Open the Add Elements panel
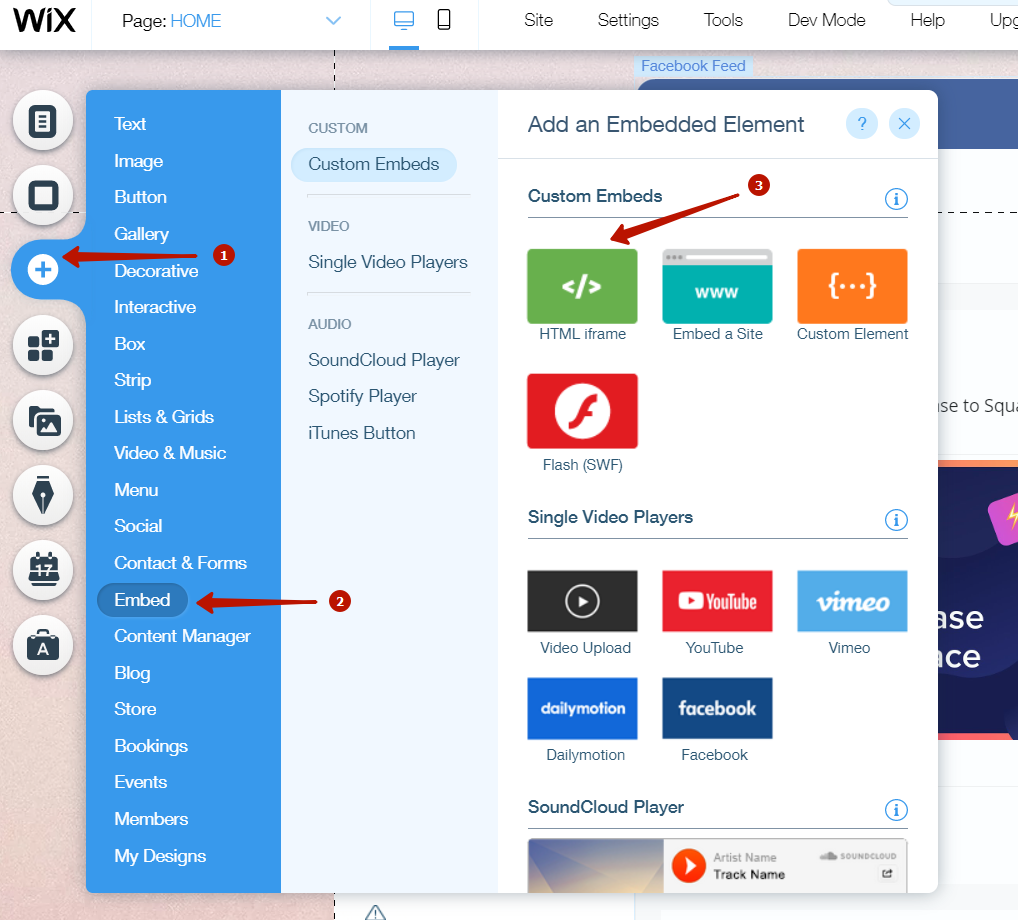The image size is (1018, 920). (x=43, y=269)
